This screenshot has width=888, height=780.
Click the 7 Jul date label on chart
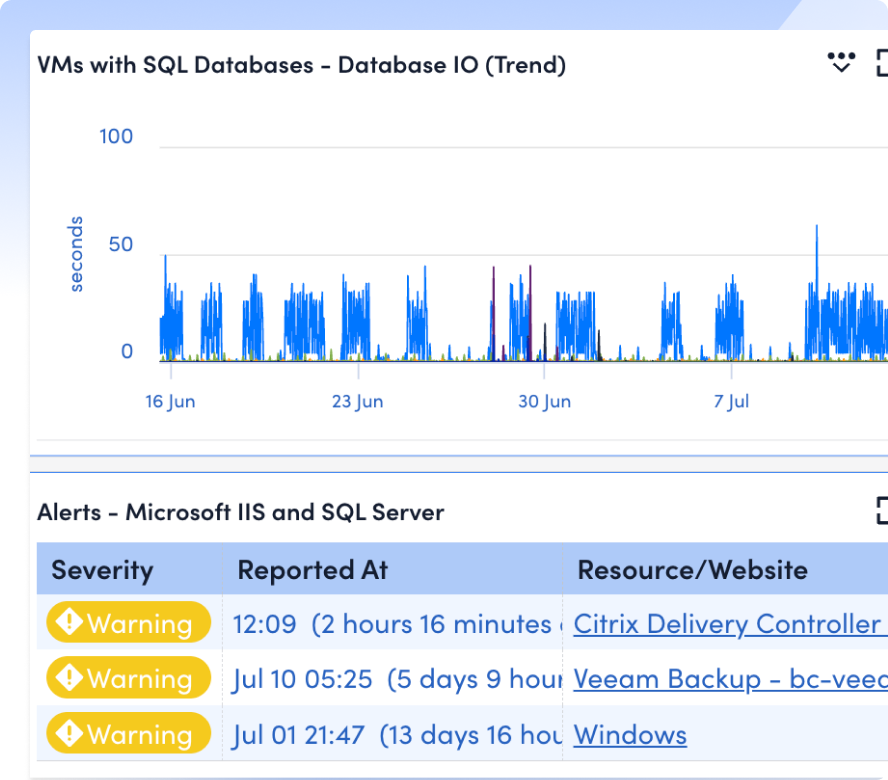(x=731, y=402)
